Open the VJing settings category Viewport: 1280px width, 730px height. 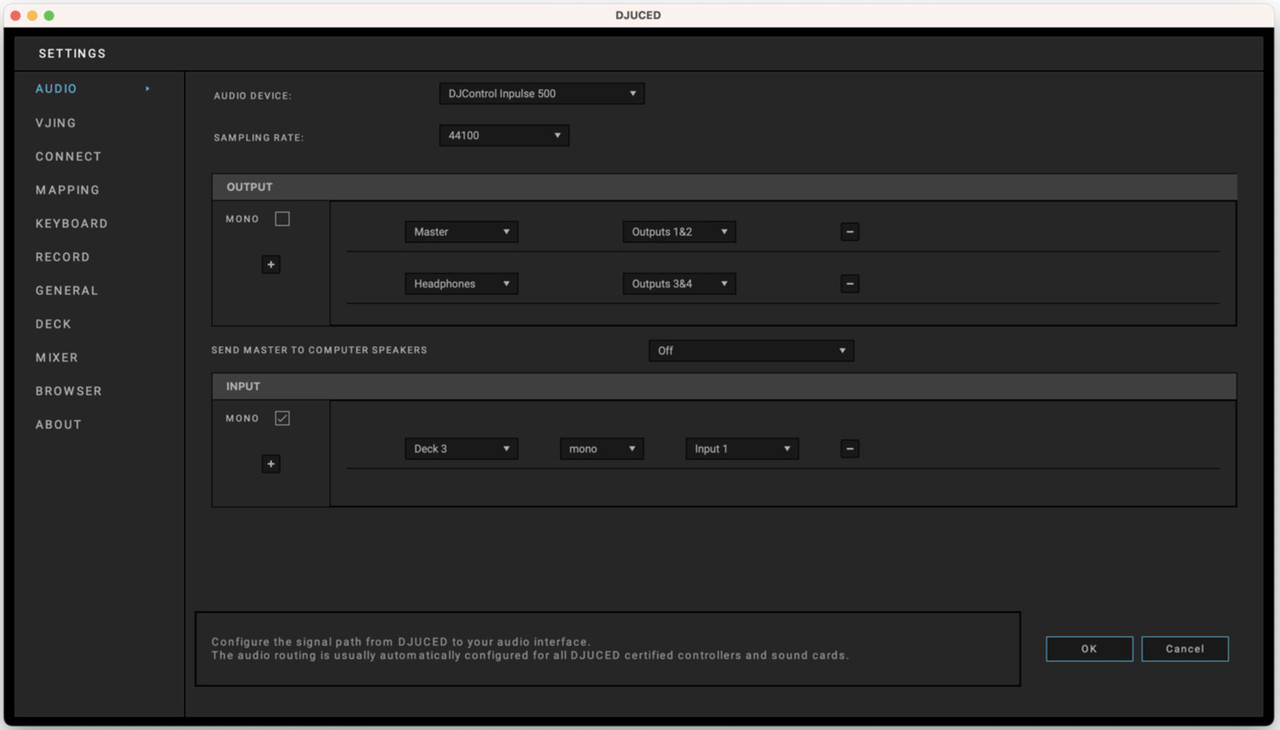point(56,123)
